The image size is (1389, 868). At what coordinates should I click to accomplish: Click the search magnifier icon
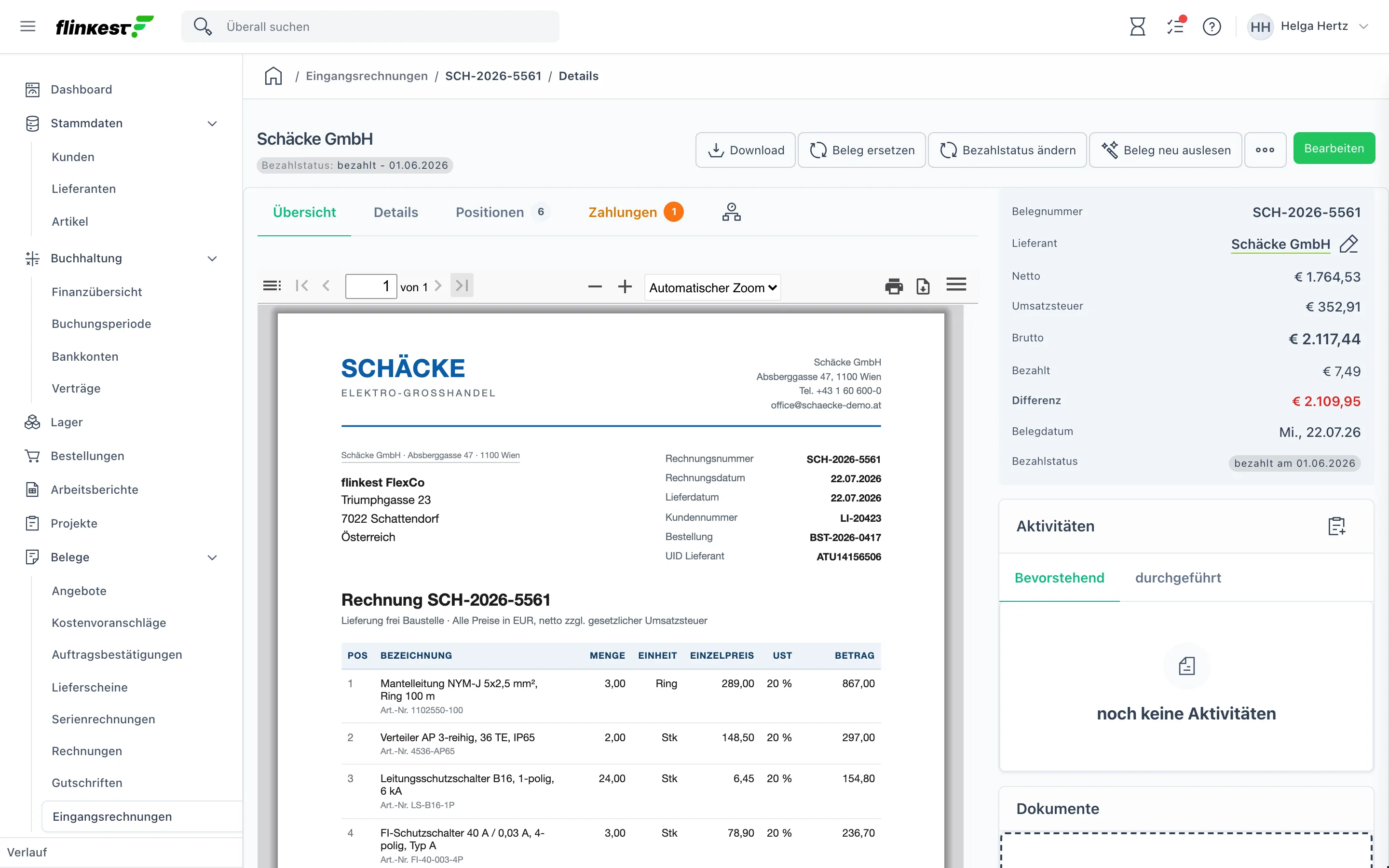202,27
